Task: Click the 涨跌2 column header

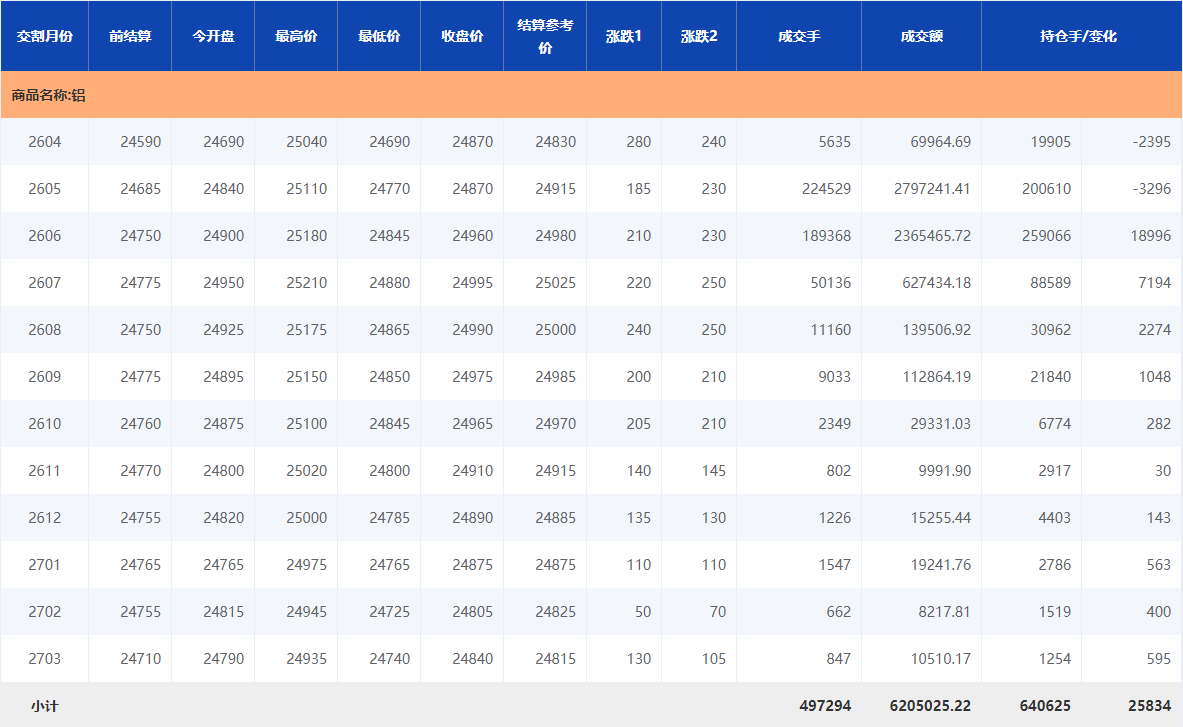Action: pos(699,36)
